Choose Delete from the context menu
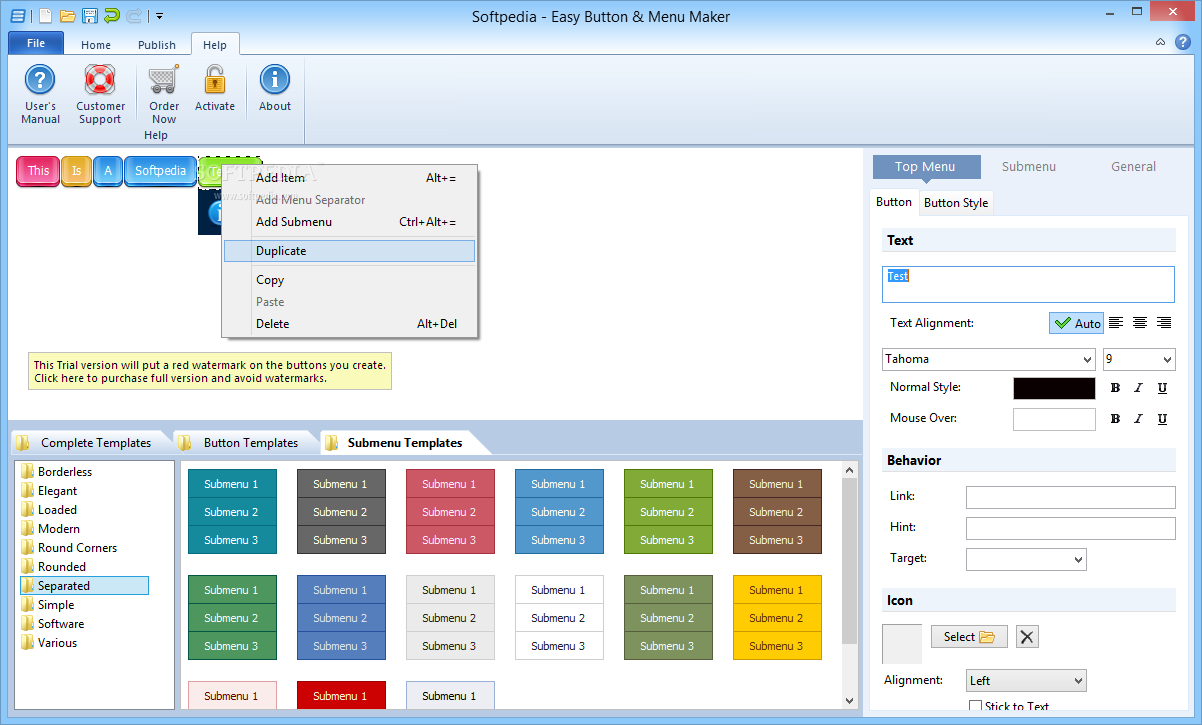 point(349,324)
